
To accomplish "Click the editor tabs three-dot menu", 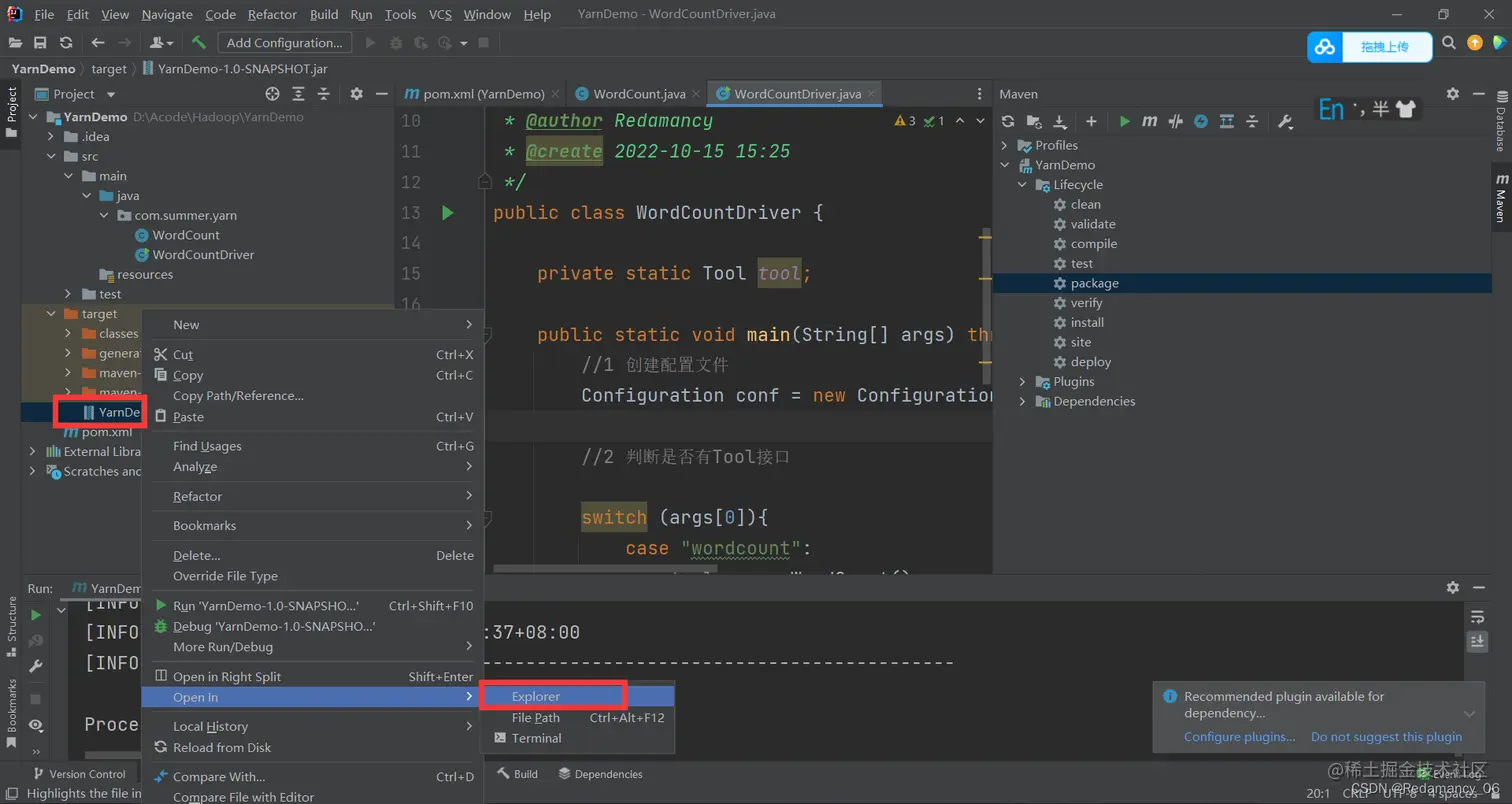I will [x=979, y=94].
